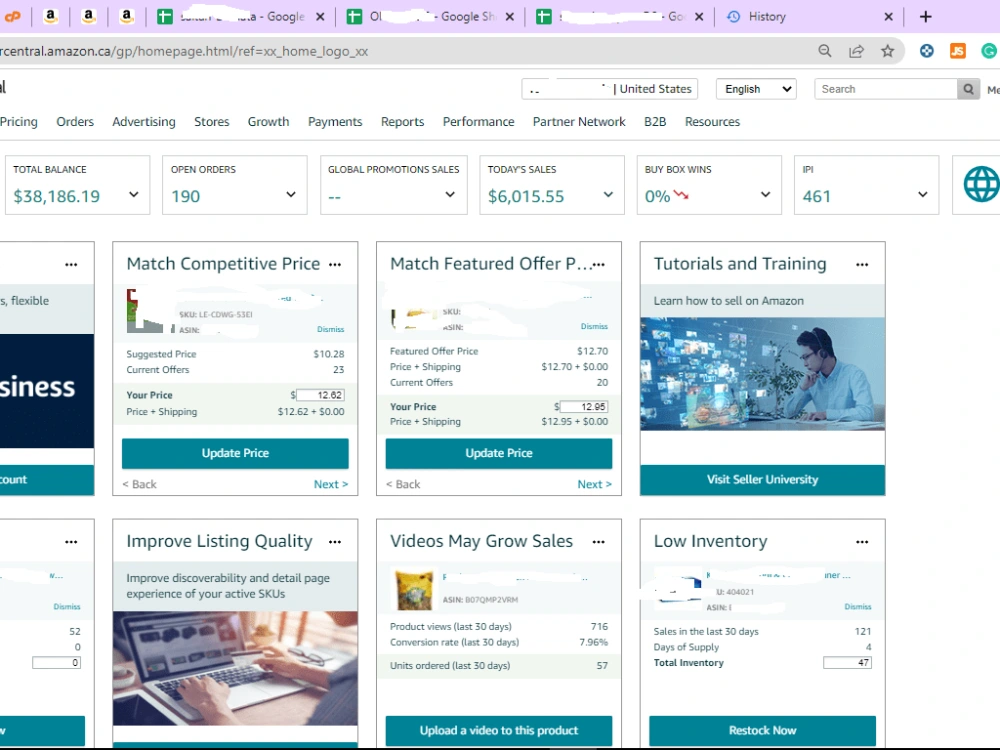Click the Your Price field showing 12.95

point(584,407)
